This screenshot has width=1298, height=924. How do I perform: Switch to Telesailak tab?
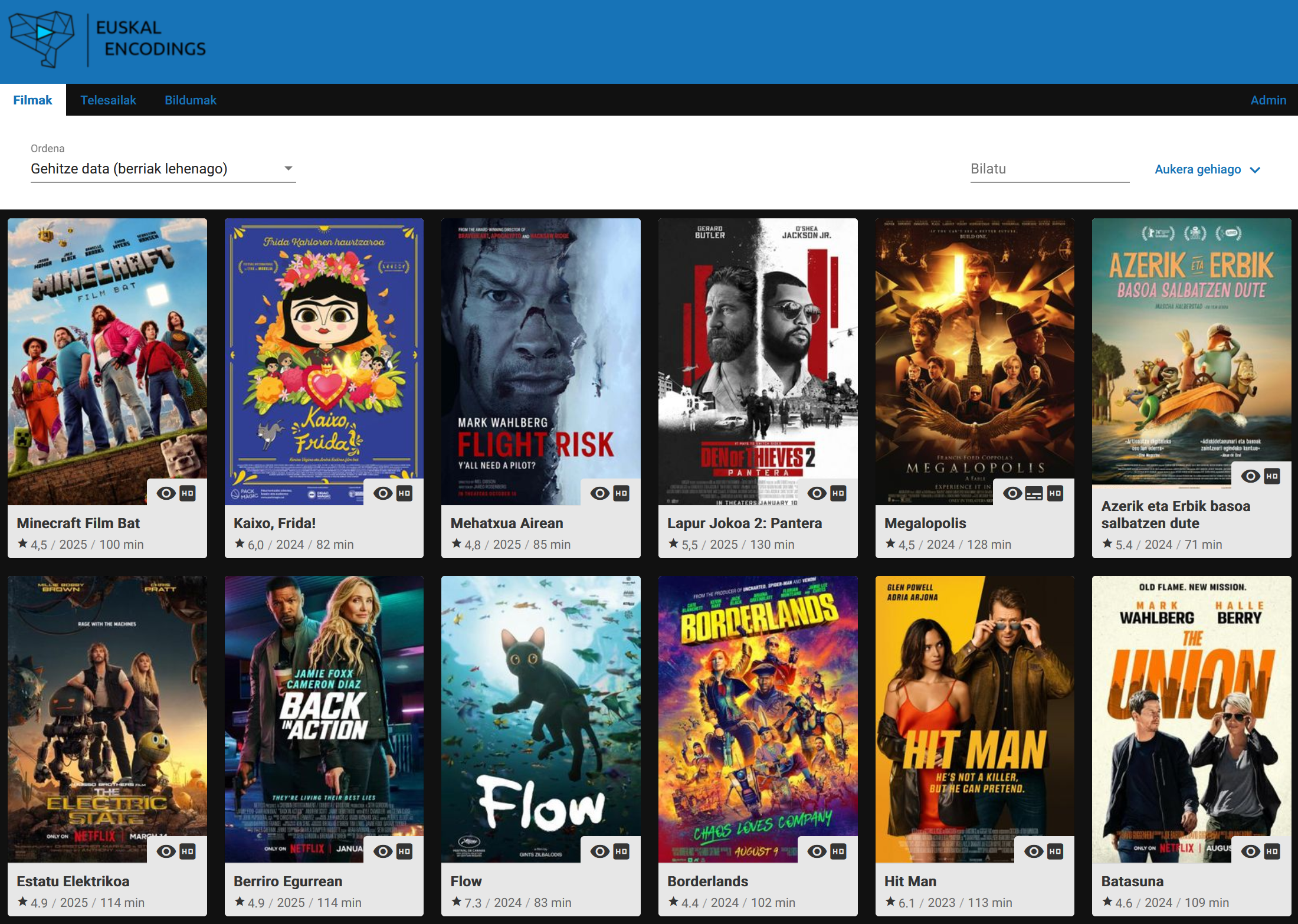coord(108,100)
